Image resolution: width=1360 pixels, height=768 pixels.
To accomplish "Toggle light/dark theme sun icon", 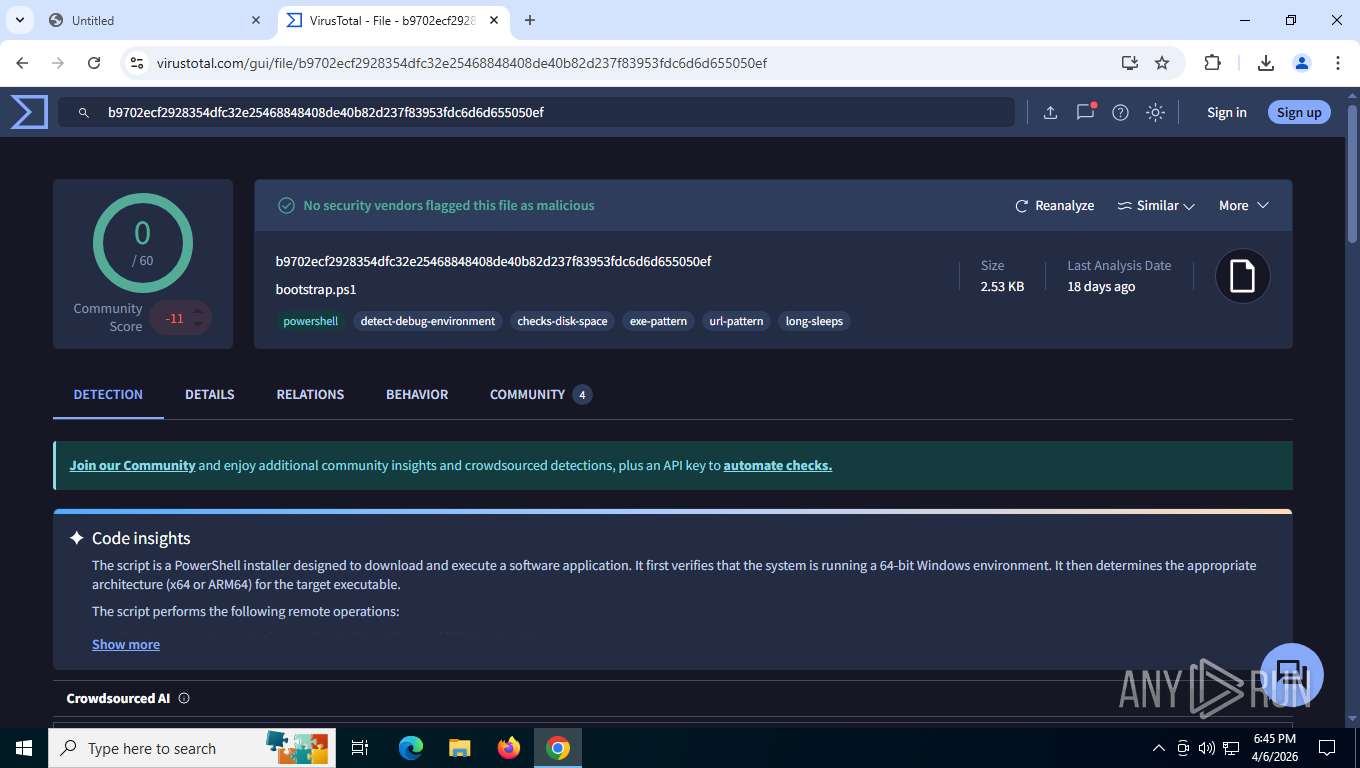I will click(x=1155, y=112).
